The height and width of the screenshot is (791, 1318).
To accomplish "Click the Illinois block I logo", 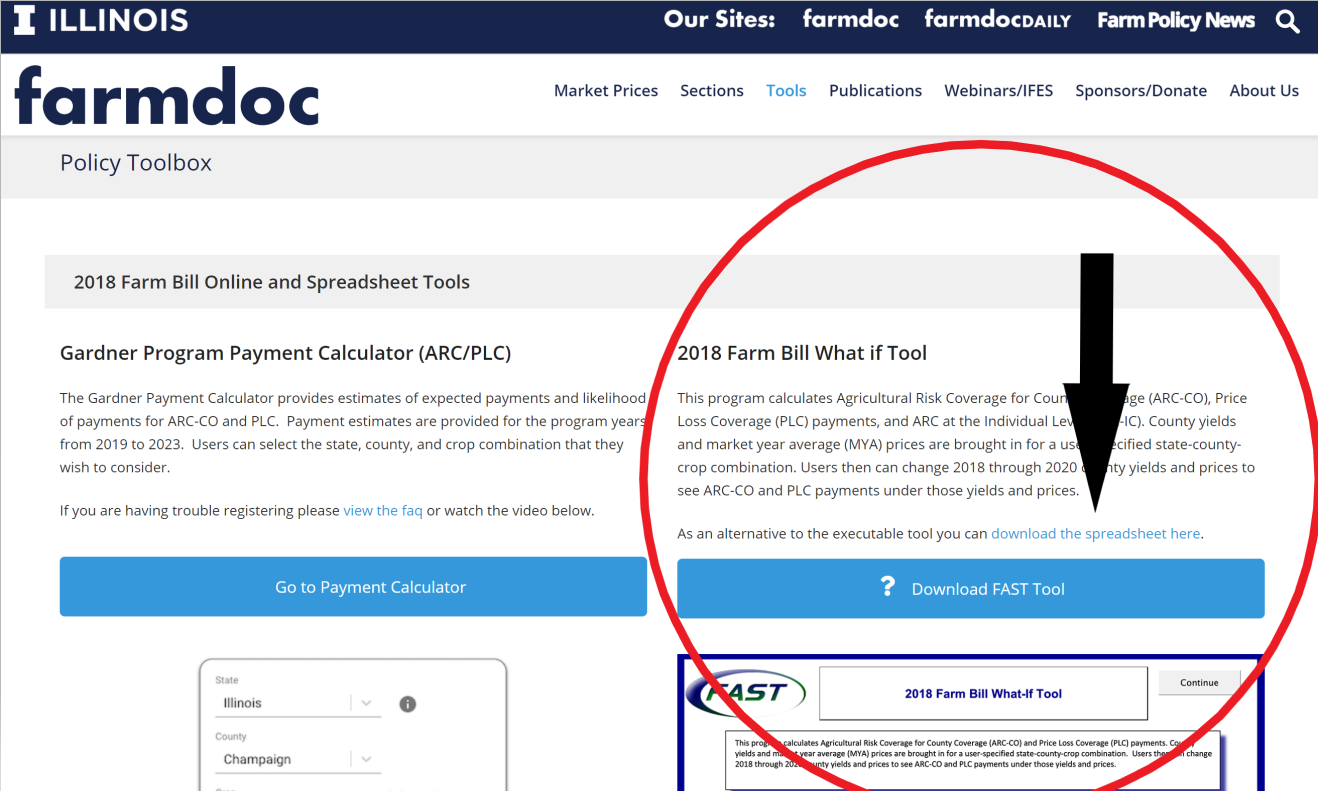I will (x=25, y=20).
